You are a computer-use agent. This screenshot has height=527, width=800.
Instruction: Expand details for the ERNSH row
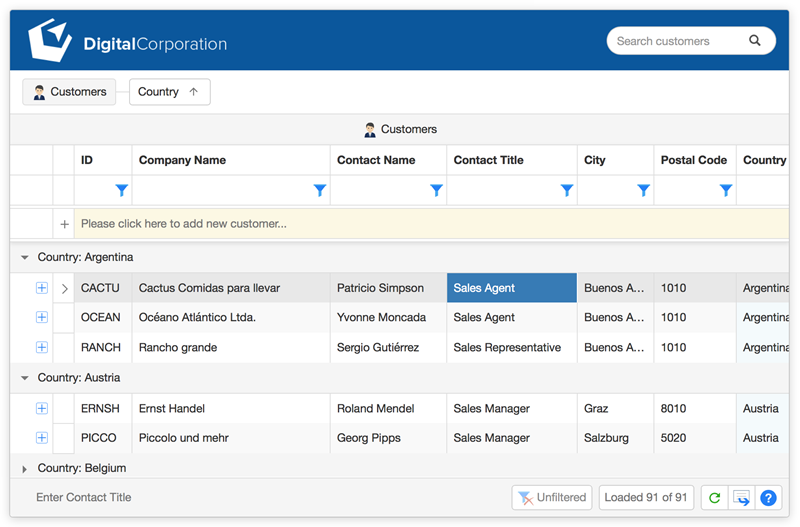click(x=42, y=408)
